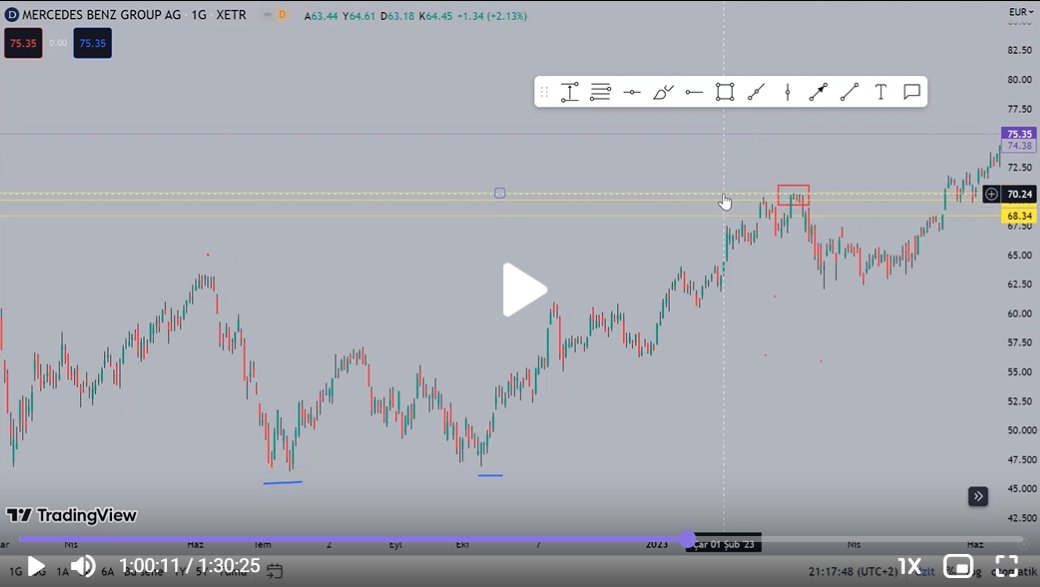
Task: Select the text annotation tool
Action: point(881,92)
